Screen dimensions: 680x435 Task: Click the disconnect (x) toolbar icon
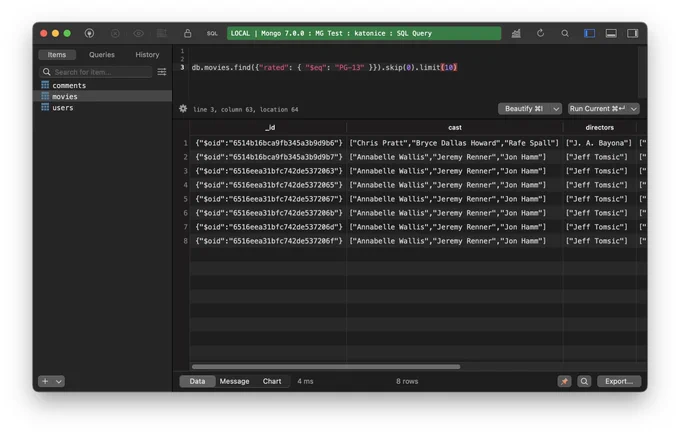pyautogui.click(x=115, y=33)
